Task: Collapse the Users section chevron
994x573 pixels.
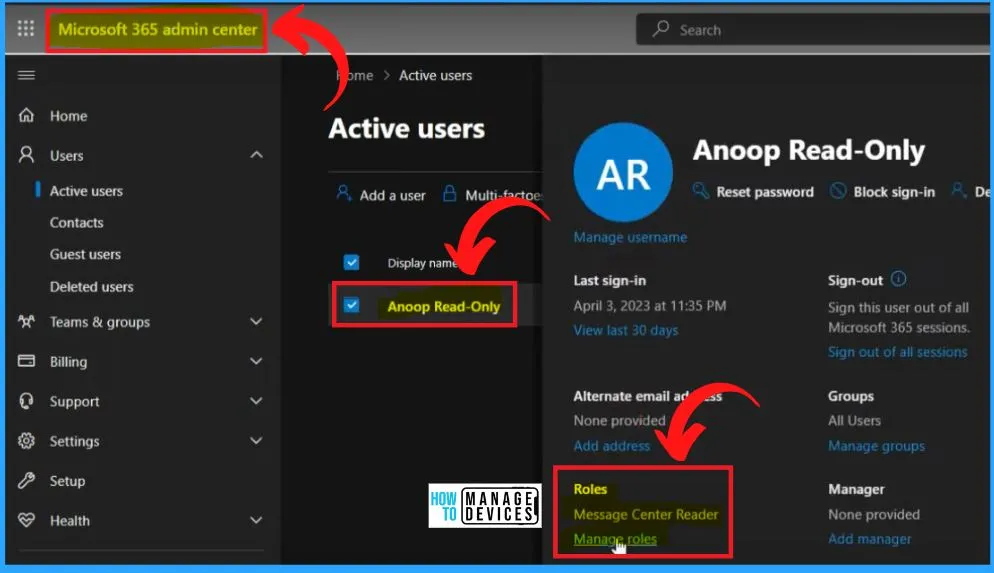Action: (x=256, y=155)
